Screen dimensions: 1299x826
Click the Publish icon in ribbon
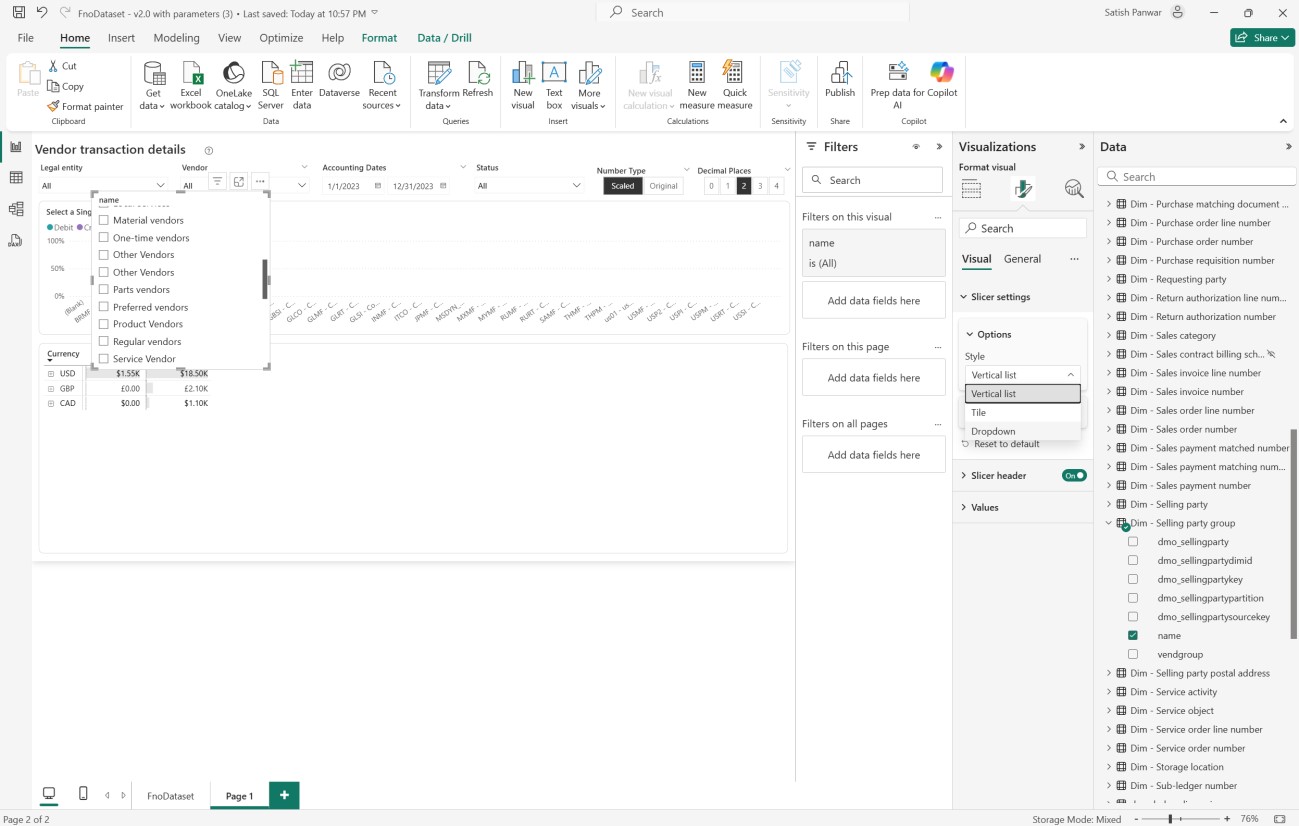coord(839,79)
